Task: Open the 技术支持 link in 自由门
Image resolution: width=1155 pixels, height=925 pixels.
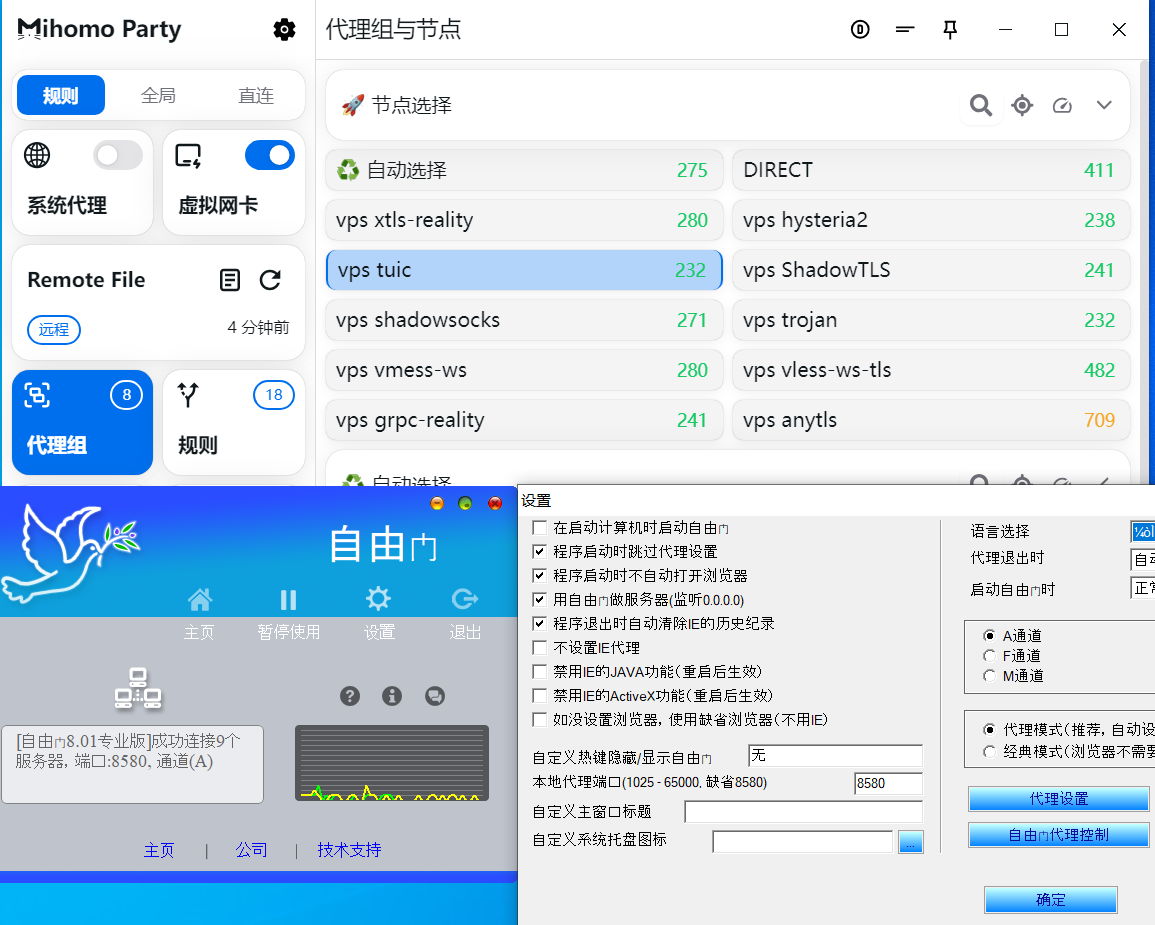Action: click(x=349, y=850)
